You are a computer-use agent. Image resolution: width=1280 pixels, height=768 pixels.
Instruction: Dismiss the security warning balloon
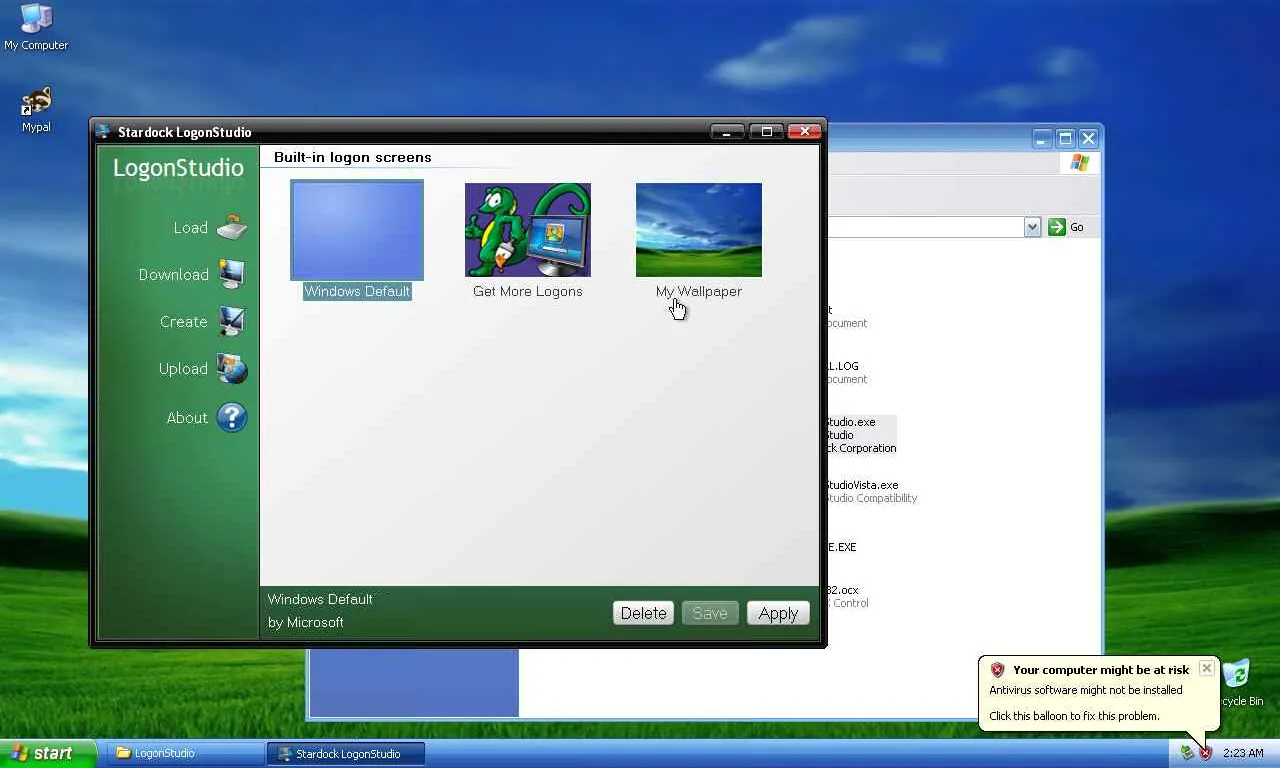(x=1207, y=668)
